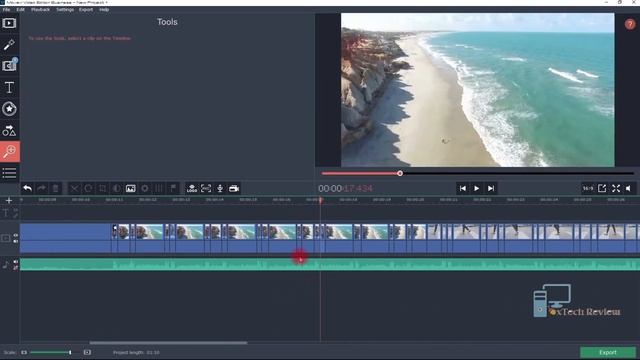Click the horizontal timeline scrollbar
Image resolution: width=640 pixels, height=360 pixels.
(168, 343)
